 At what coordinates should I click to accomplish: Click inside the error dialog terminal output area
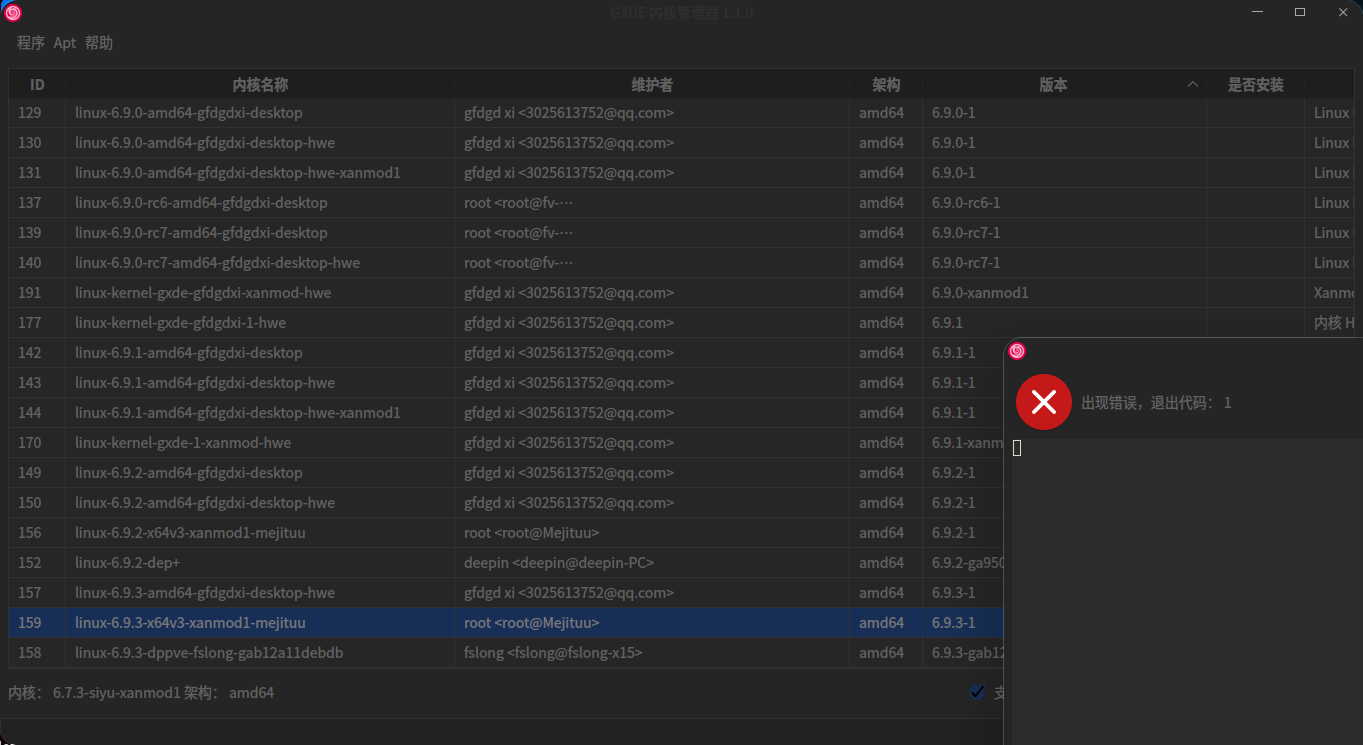[1187, 592]
